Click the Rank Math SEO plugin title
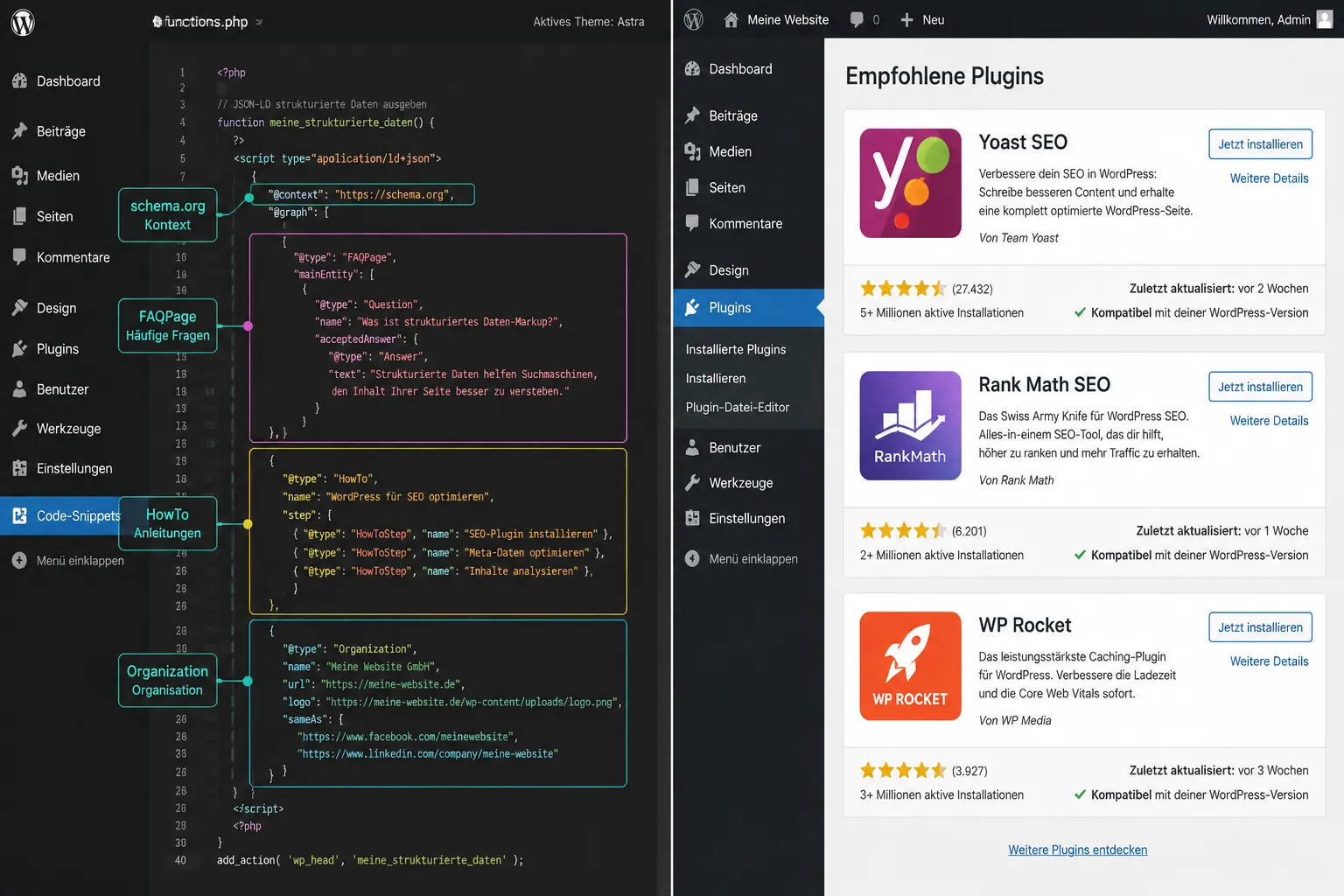 pyautogui.click(x=1044, y=384)
